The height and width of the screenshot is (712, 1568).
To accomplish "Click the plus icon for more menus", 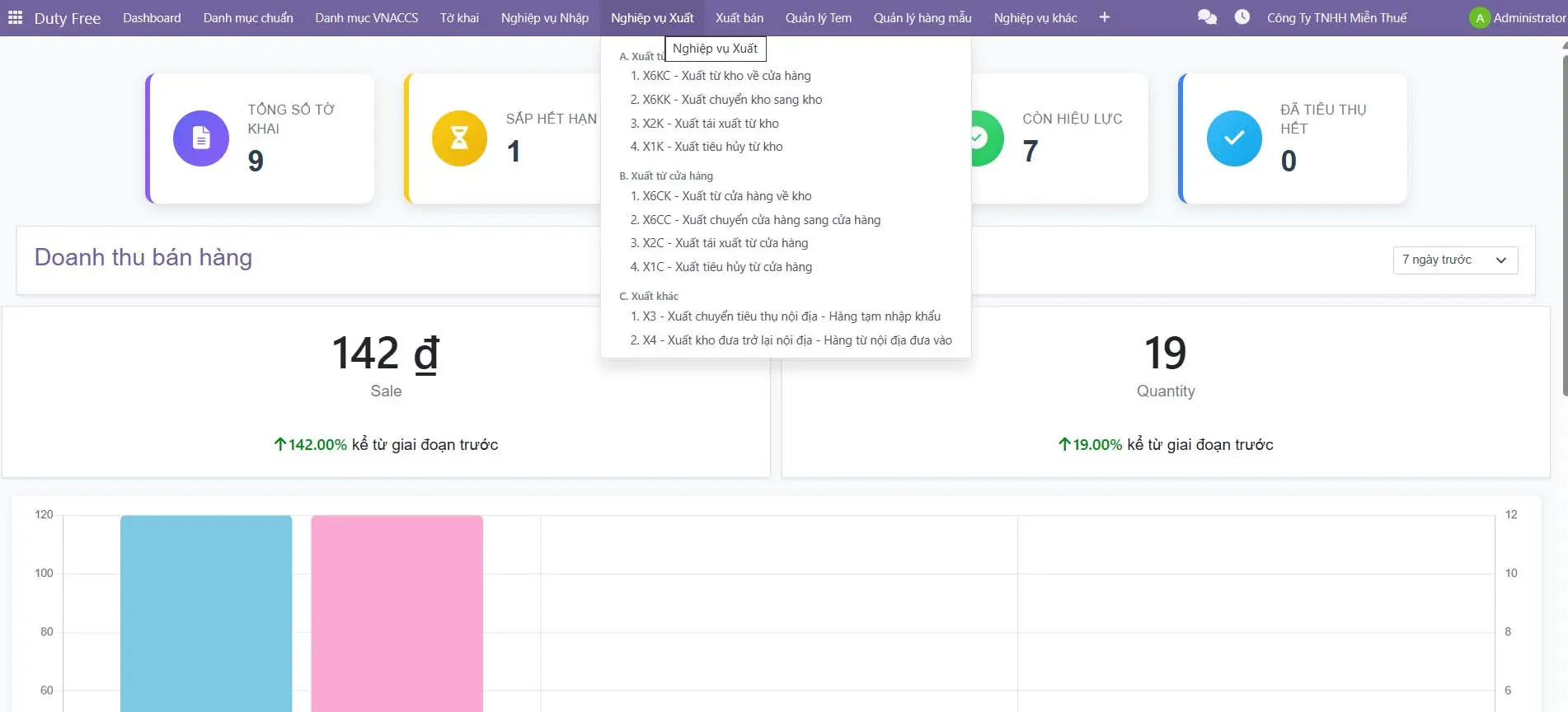I will pos(1104,17).
